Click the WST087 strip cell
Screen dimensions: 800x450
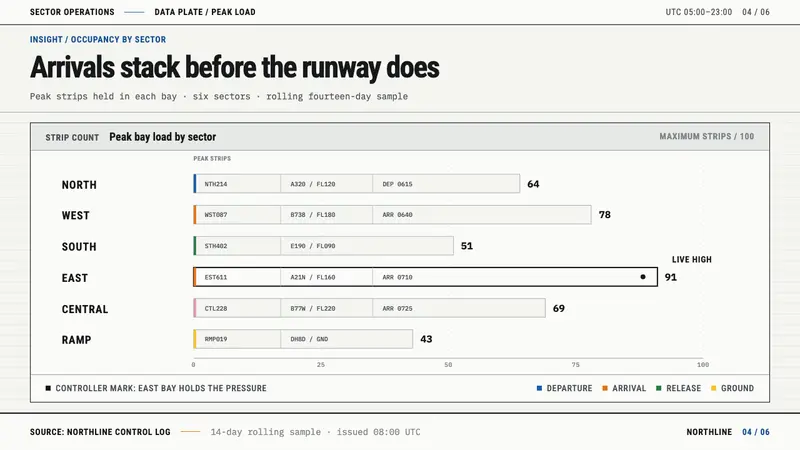point(238,215)
